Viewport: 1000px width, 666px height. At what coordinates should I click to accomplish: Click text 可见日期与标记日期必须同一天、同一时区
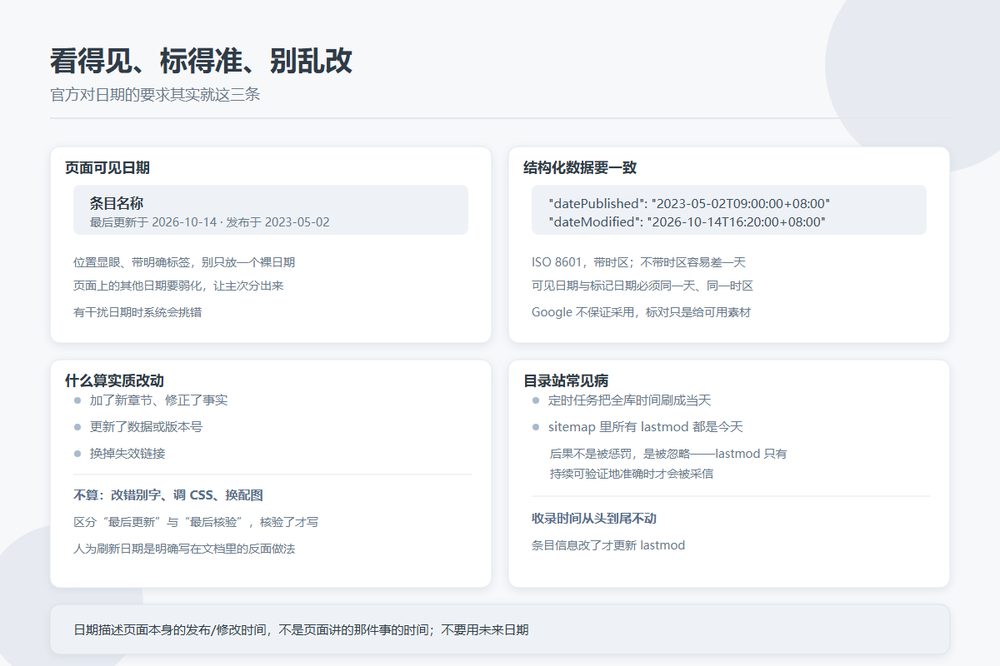click(x=642, y=286)
